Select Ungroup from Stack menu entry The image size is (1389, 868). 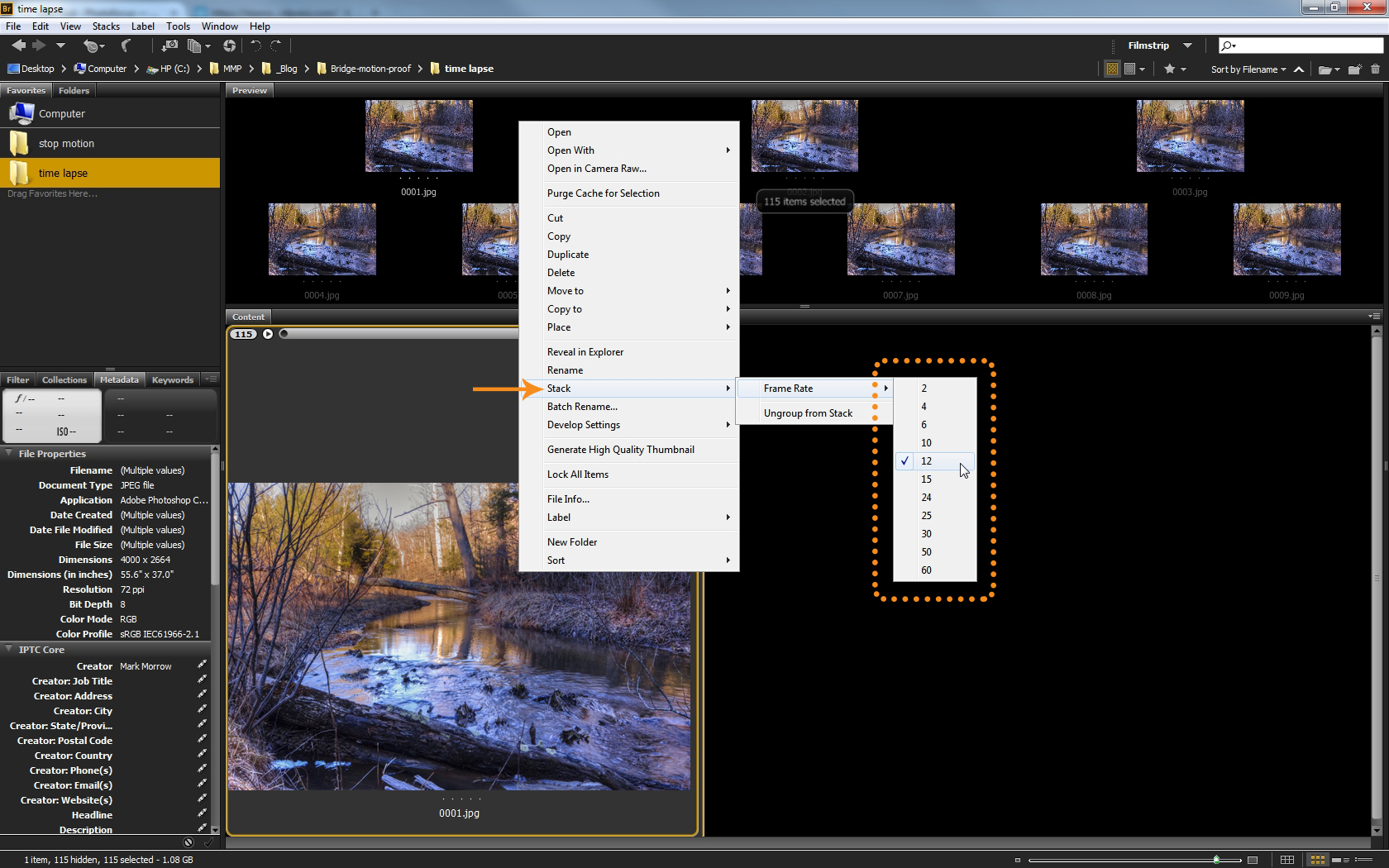808,413
